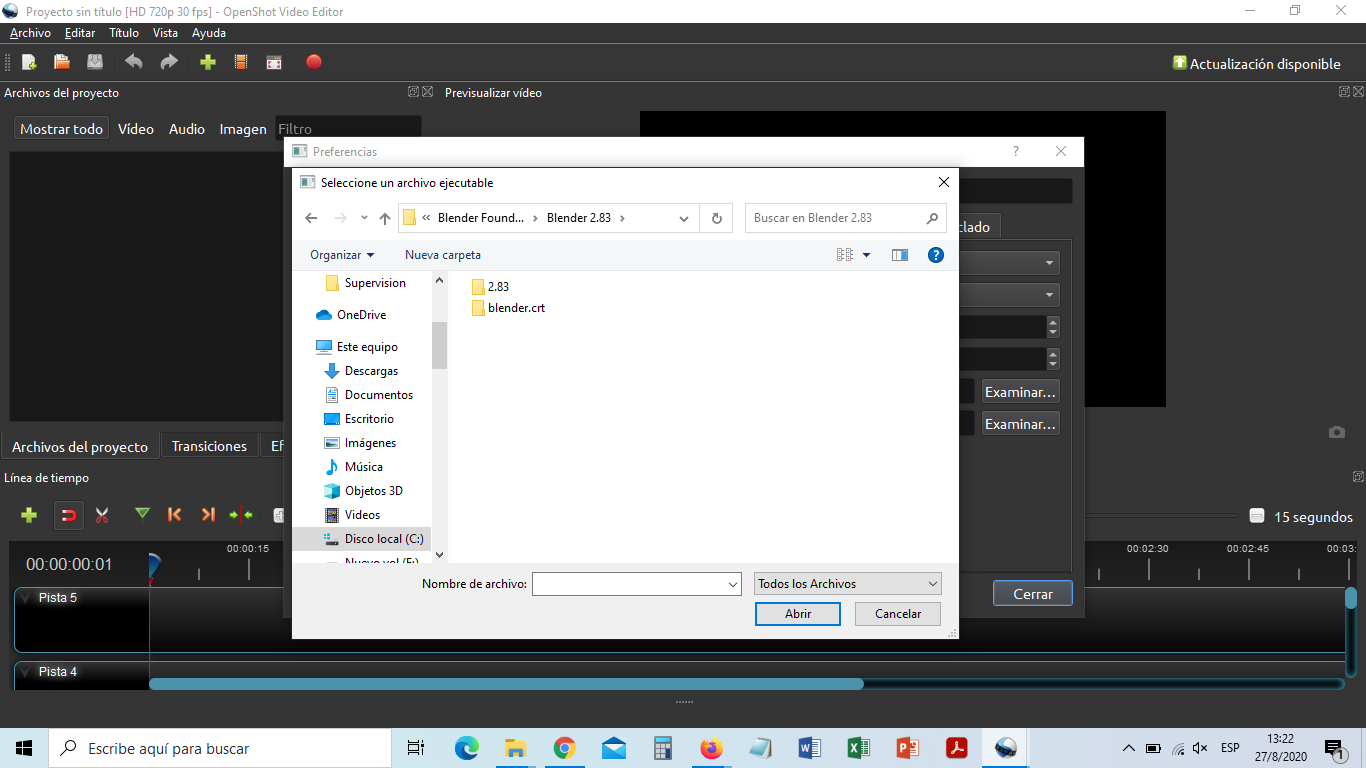Open the Archivo menu
This screenshot has height=768, width=1366.
click(30, 32)
